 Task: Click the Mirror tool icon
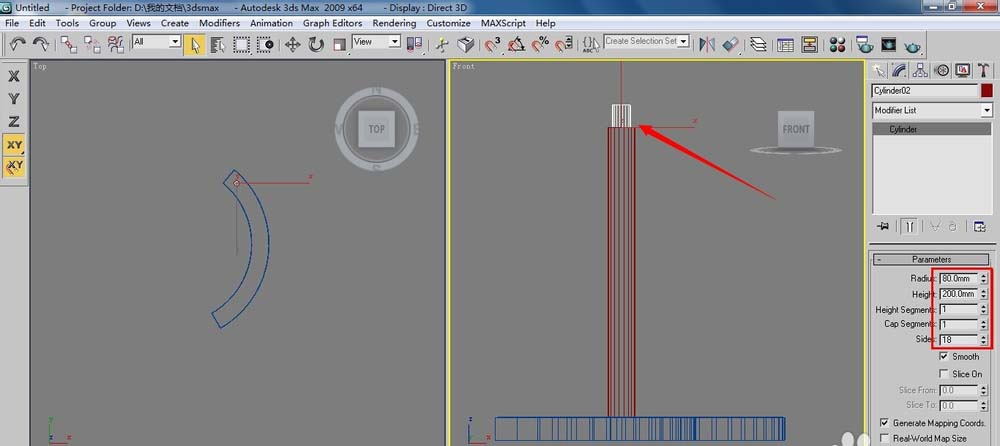click(707, 44)
